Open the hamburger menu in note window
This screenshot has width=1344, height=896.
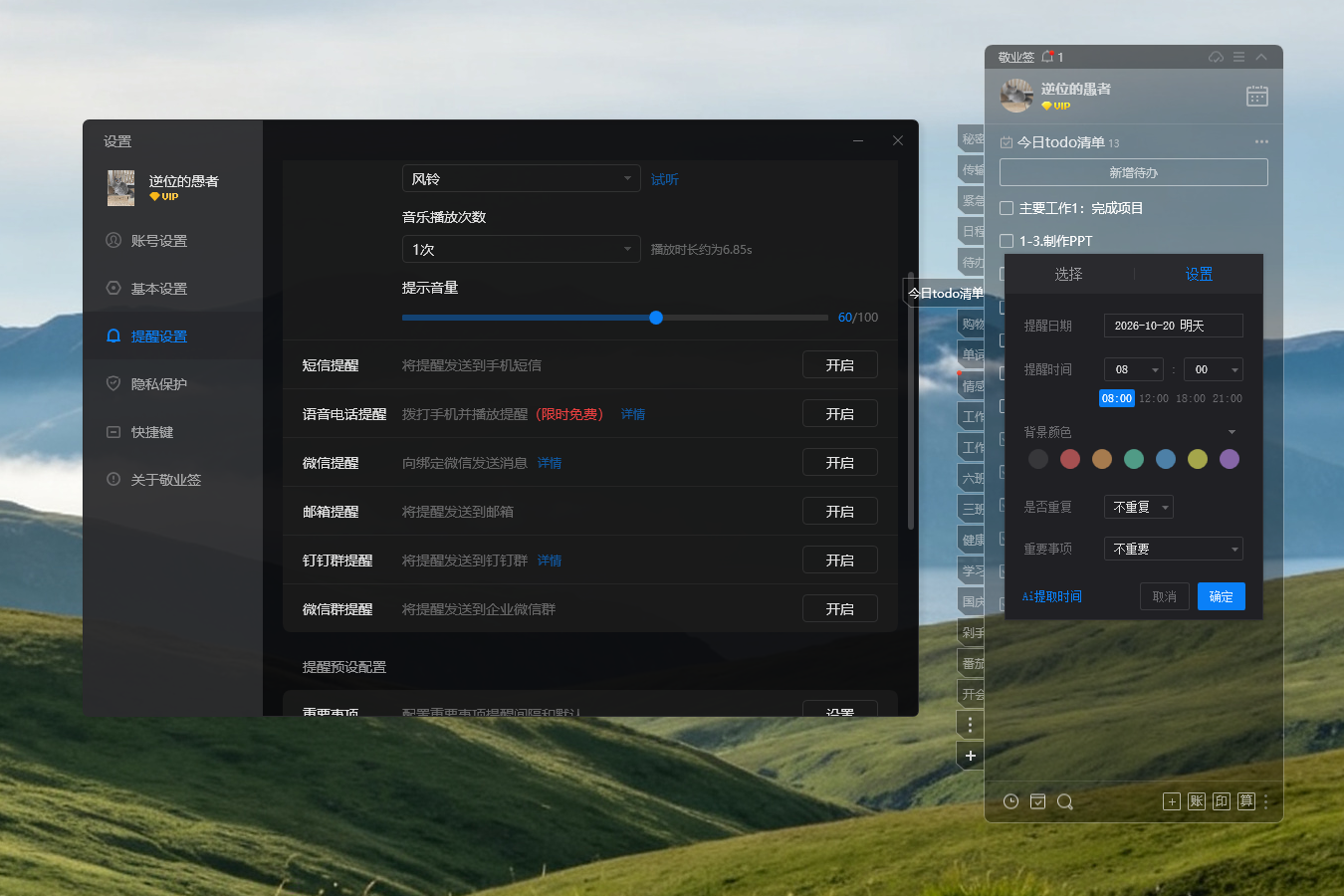point(1238,57)
